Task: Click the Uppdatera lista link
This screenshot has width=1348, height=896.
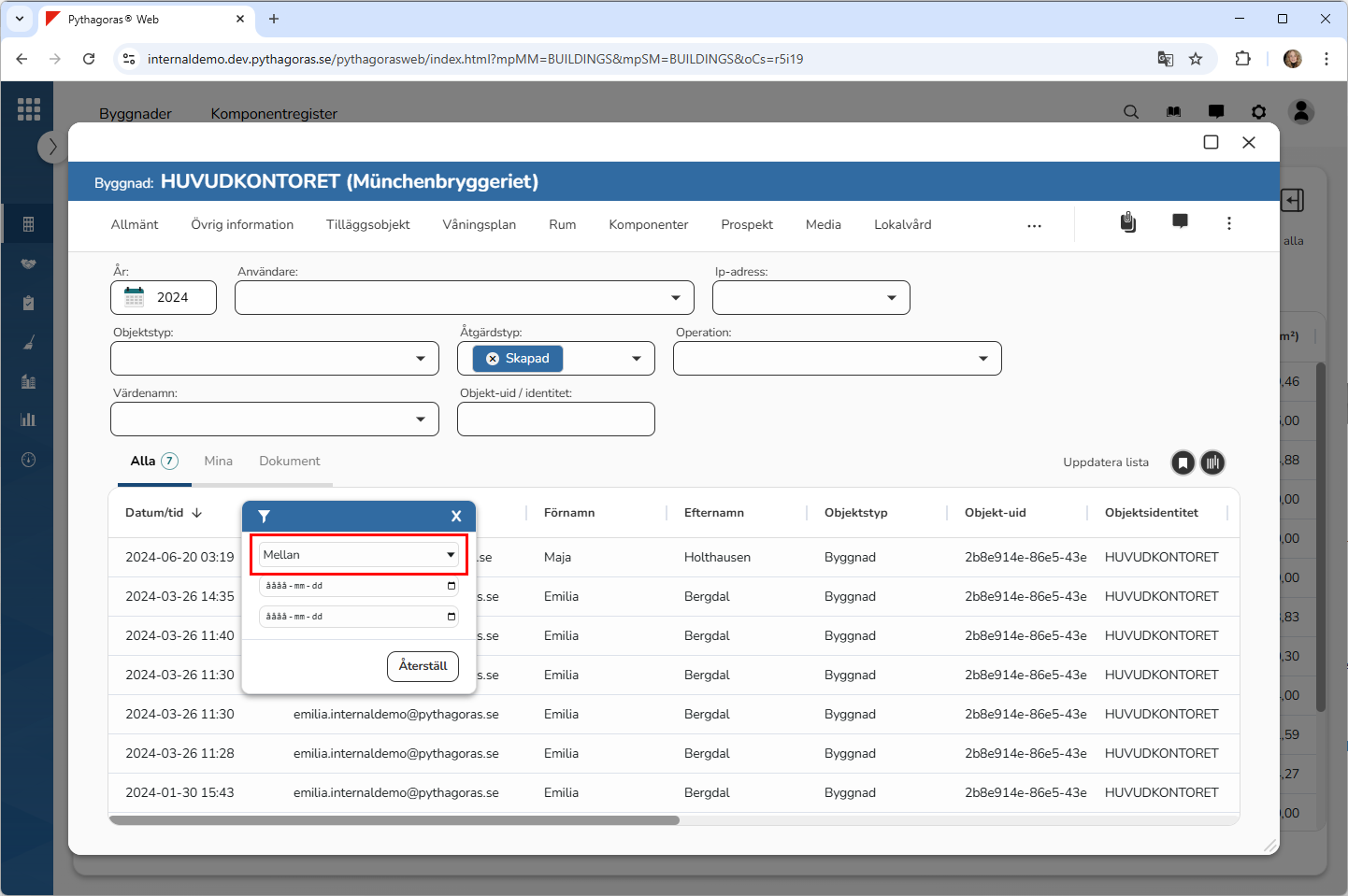Action: point(1105,462)
